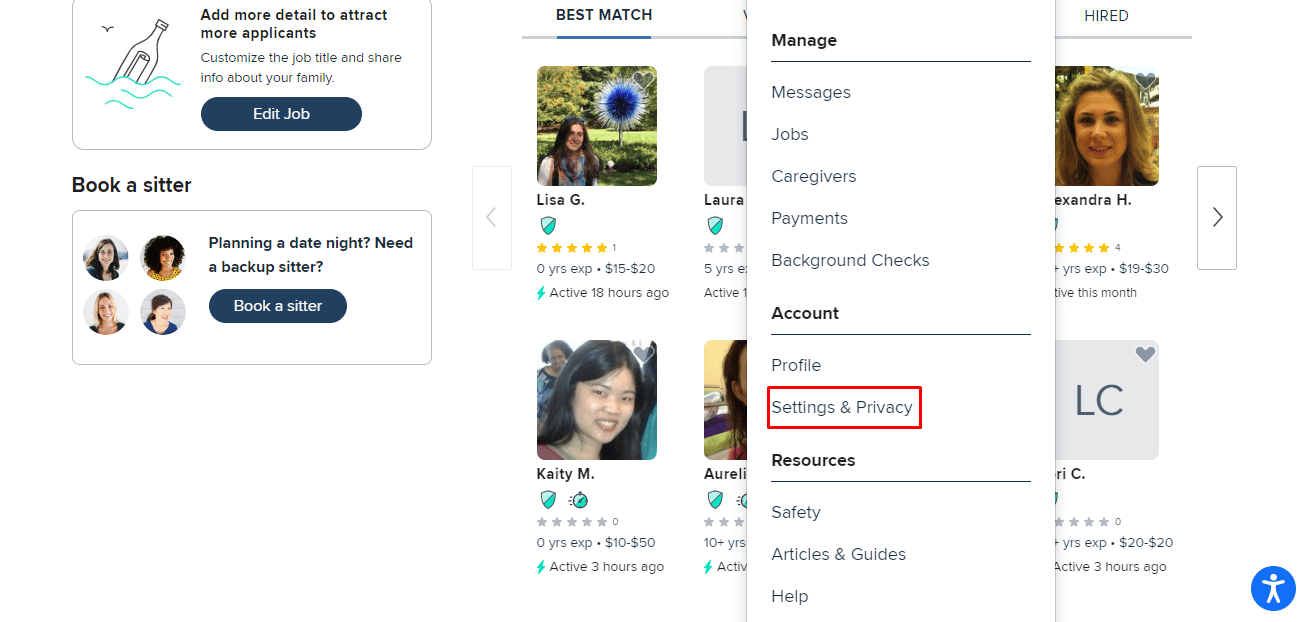Open Profile under Account
The height and width of the screenshot is (622, 1307).
(796, 365)
